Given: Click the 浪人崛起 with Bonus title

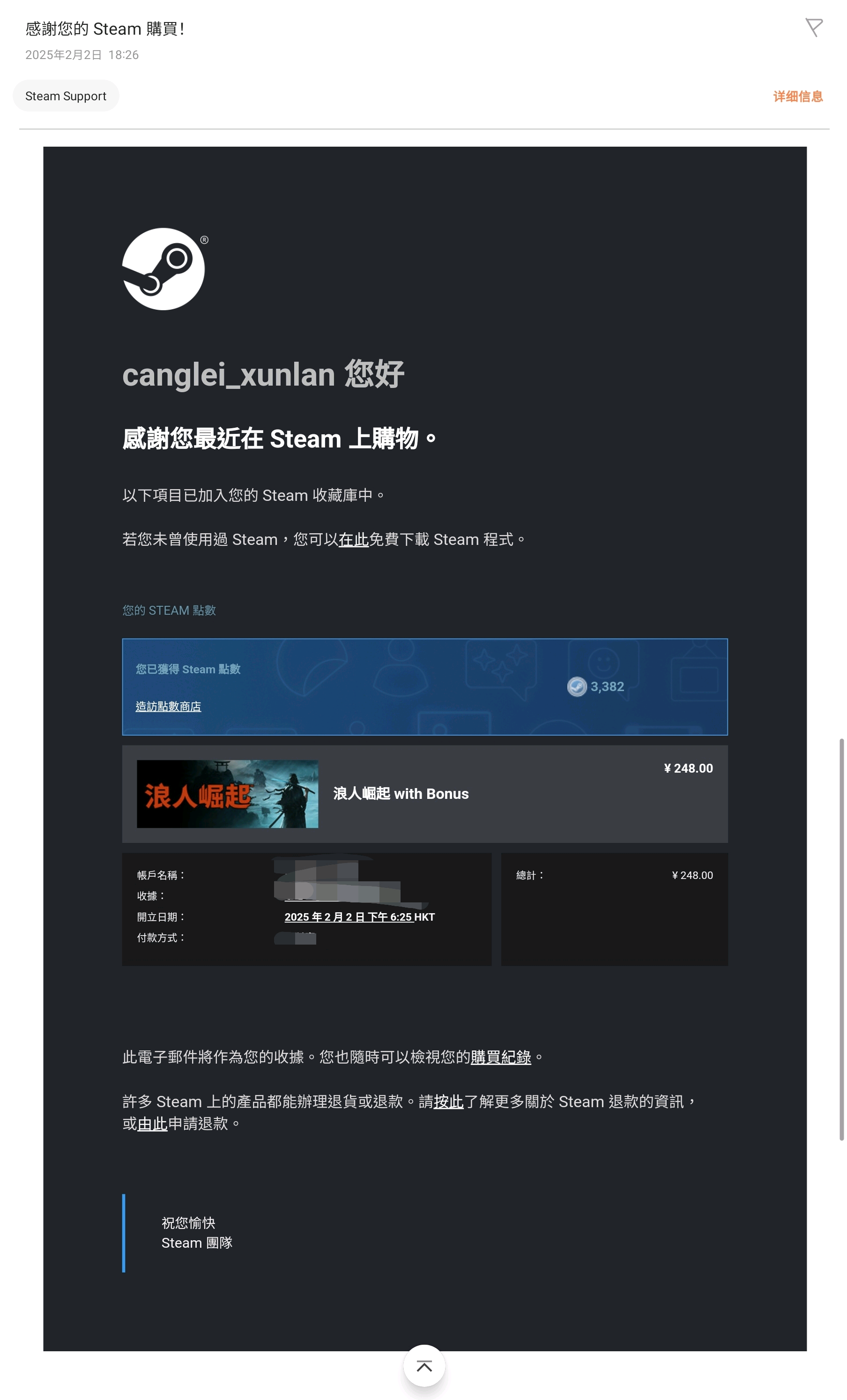Looking at the screenshot, I should pyautogui.click(x=401, y=794).
